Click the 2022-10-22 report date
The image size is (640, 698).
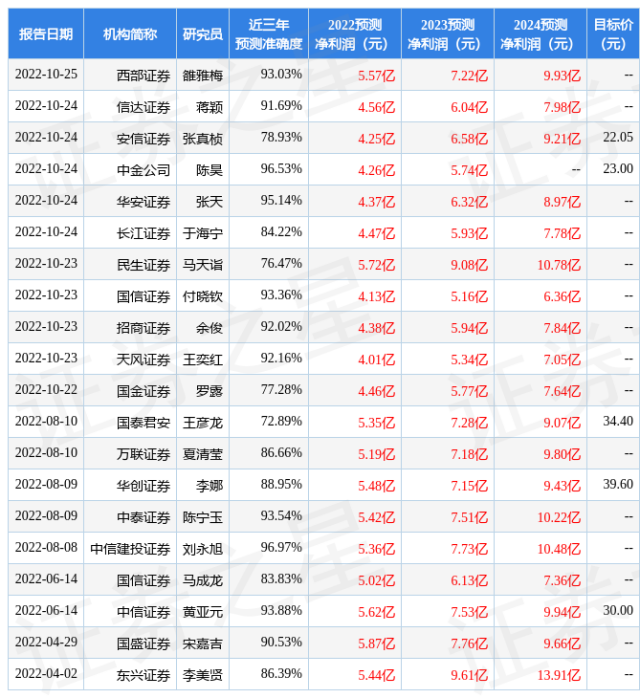[46, 390]
